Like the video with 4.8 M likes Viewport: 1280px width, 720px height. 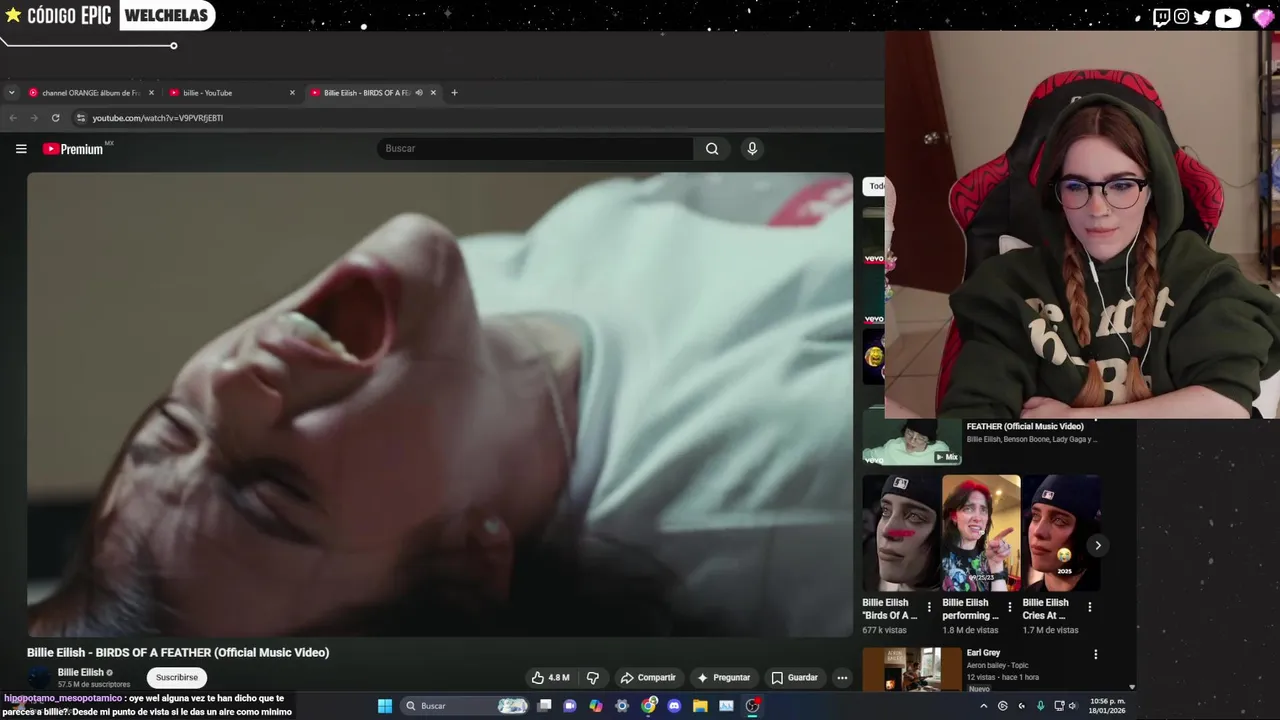click(x=549, y=677)
